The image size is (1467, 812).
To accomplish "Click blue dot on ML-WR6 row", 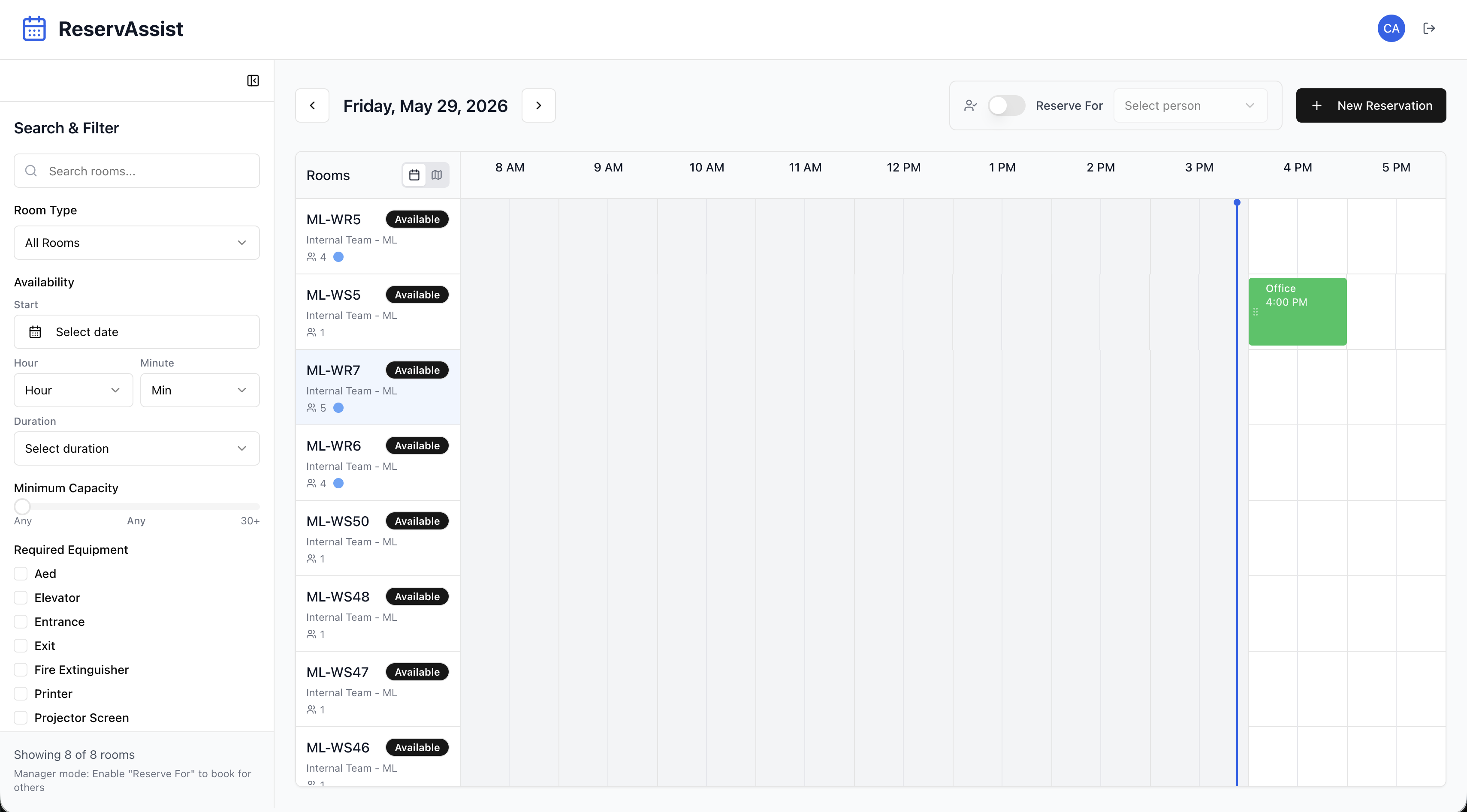I will (338, 483).
